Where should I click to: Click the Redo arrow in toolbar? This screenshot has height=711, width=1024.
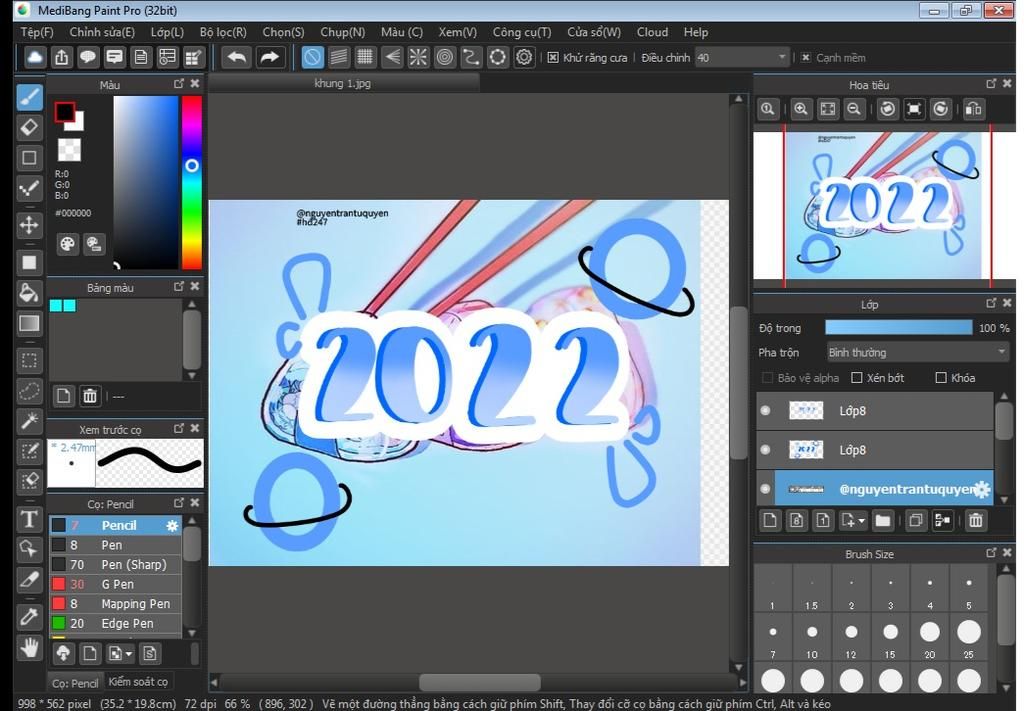tap(269, 57)
